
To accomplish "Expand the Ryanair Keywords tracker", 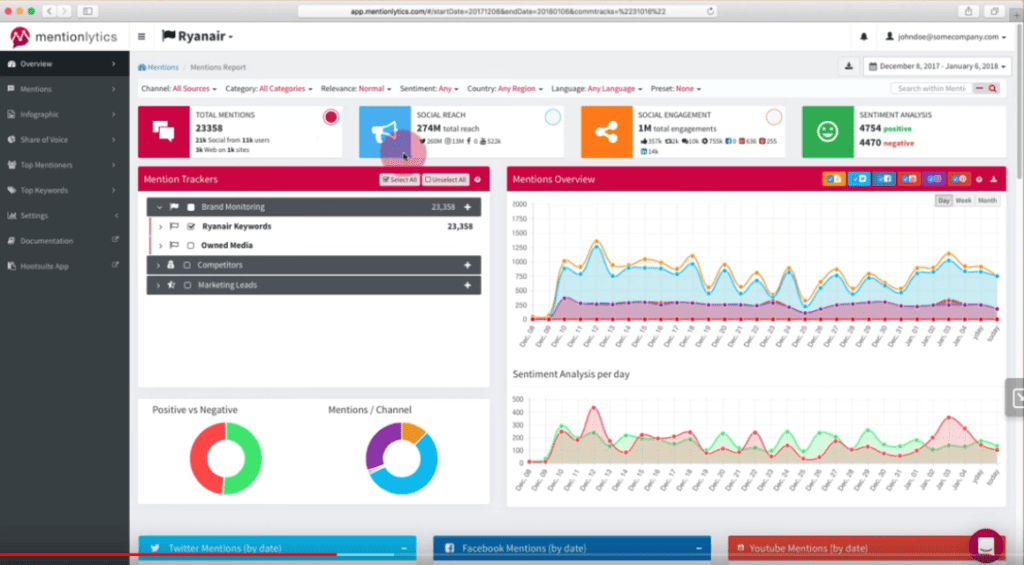I will [161, 227].
